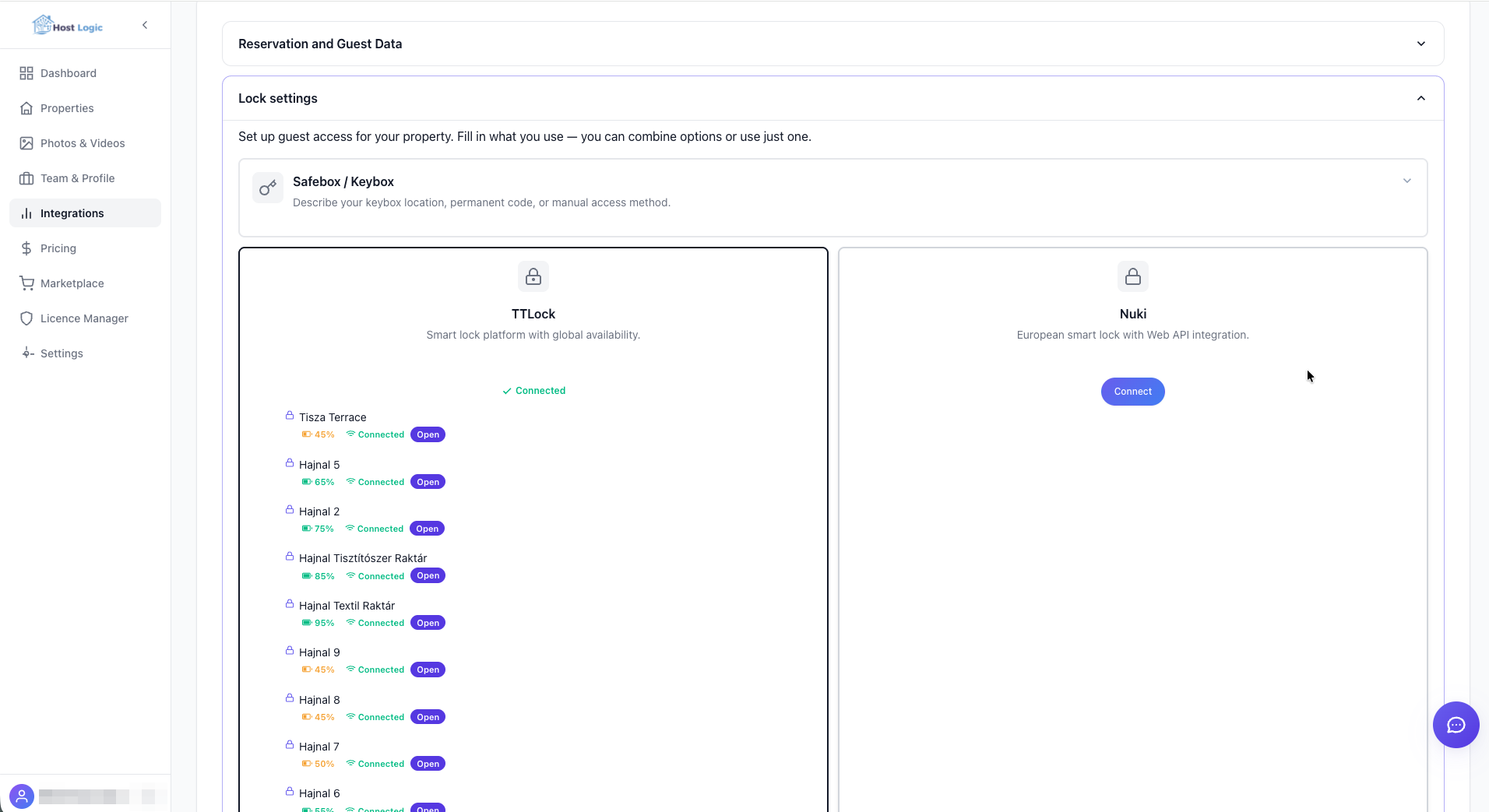The image size is (1489, 812).
Task: Click the Settings slider icon
Action: (26, 353)
